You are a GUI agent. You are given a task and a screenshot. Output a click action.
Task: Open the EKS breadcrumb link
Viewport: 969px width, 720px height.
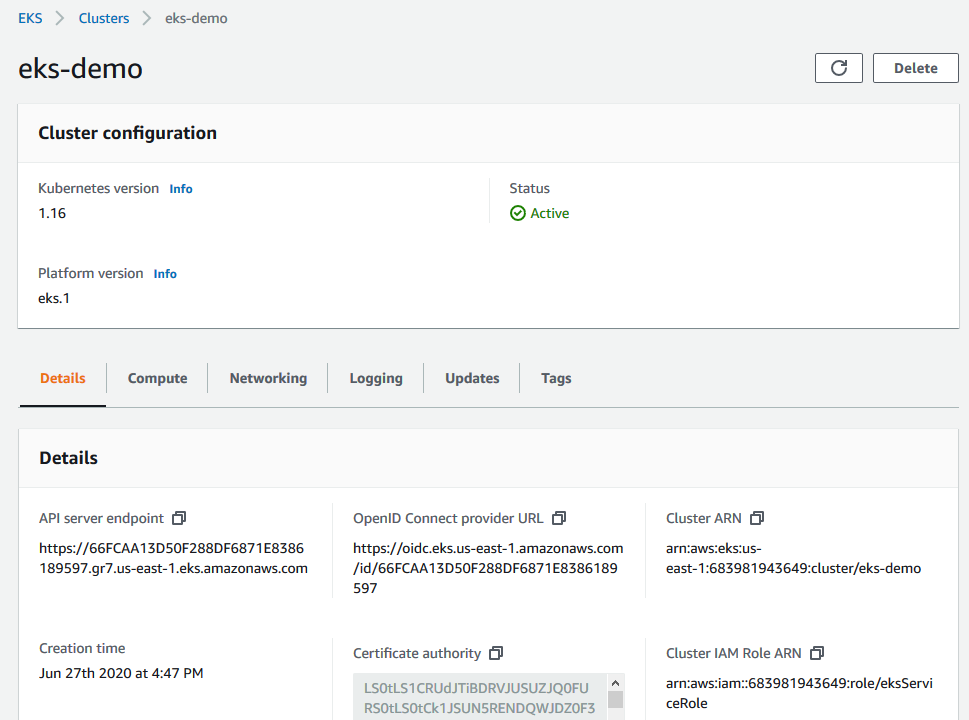(30, 18)
